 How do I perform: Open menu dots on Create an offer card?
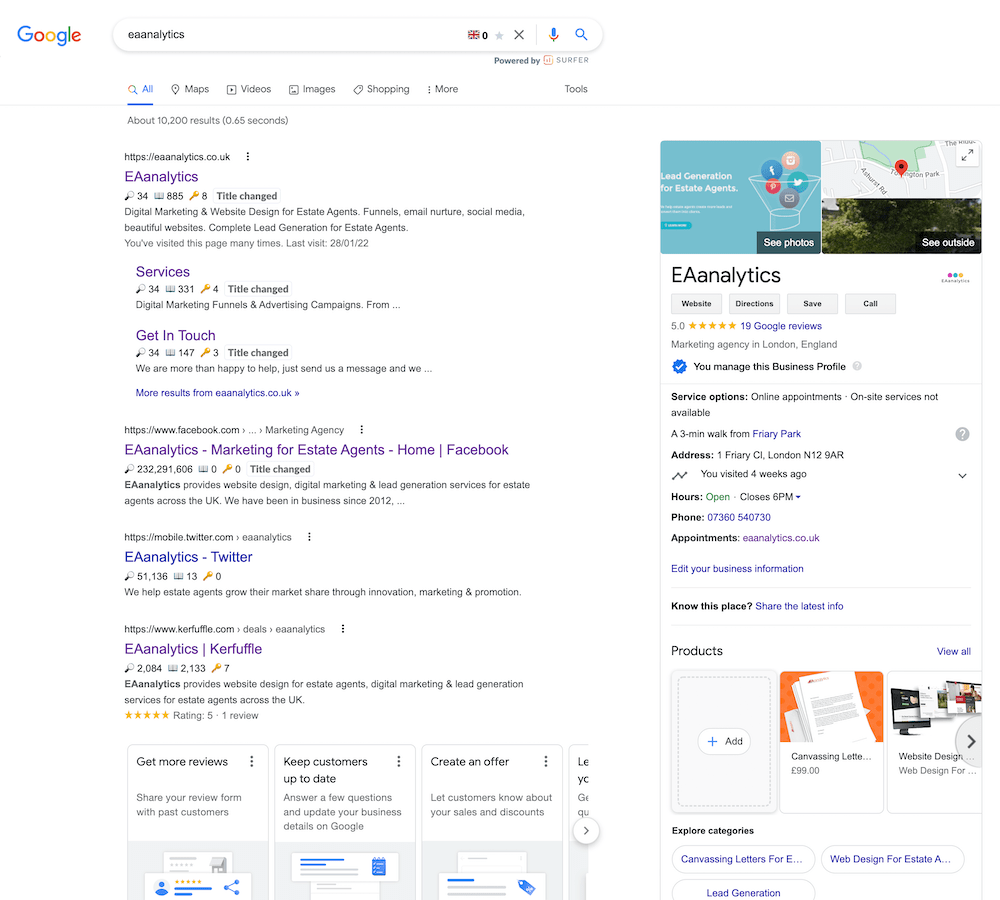tap(546, 761)
